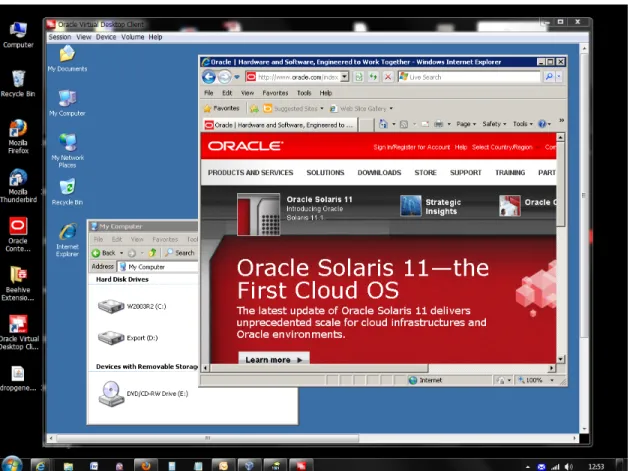Open the Windows Start orb
This screenshot has width=630, height=471.
pyautogui.click(x=11, y=465)
